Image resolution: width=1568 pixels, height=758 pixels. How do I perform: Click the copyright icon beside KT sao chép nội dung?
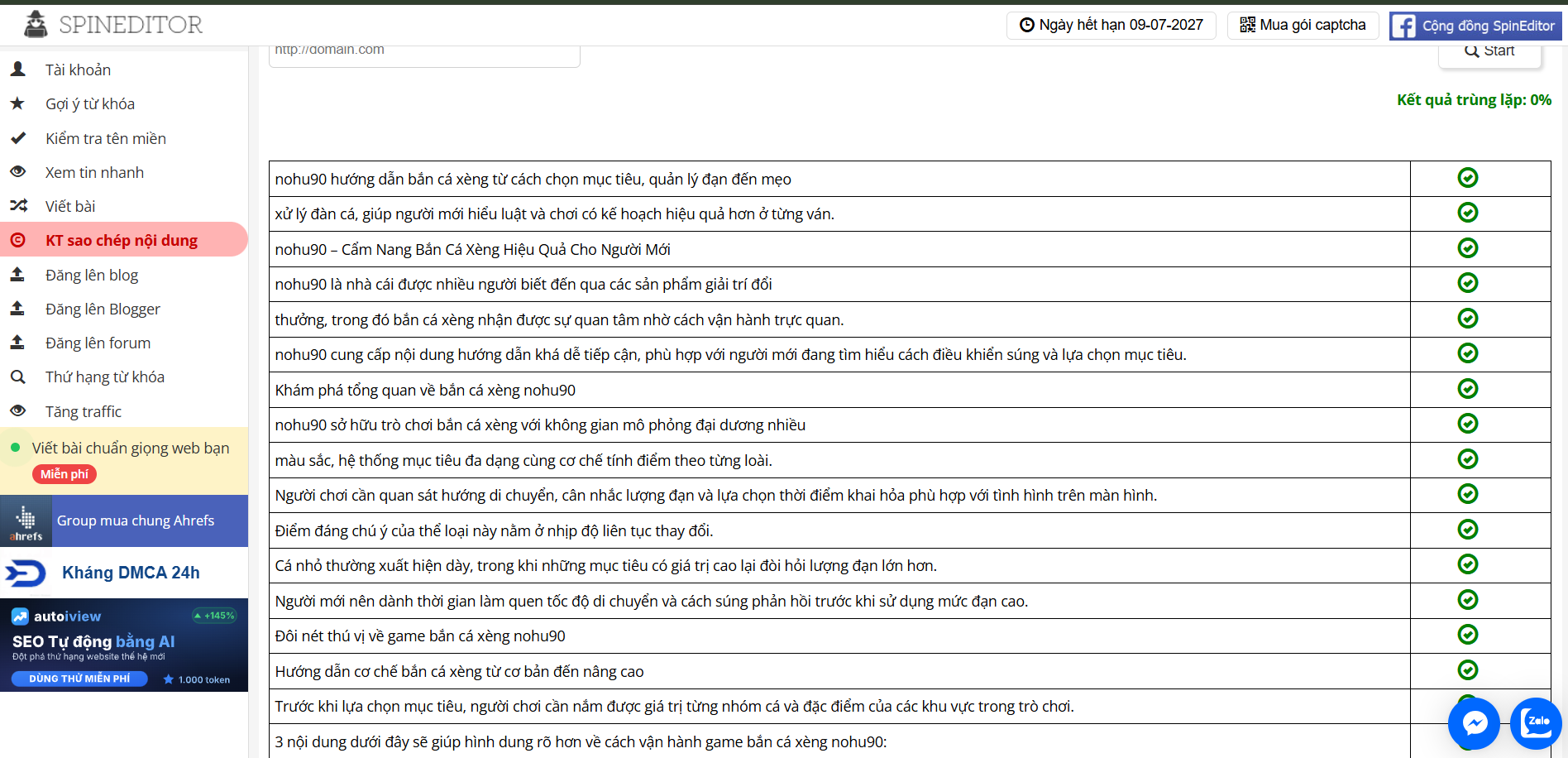coord(17,240)
